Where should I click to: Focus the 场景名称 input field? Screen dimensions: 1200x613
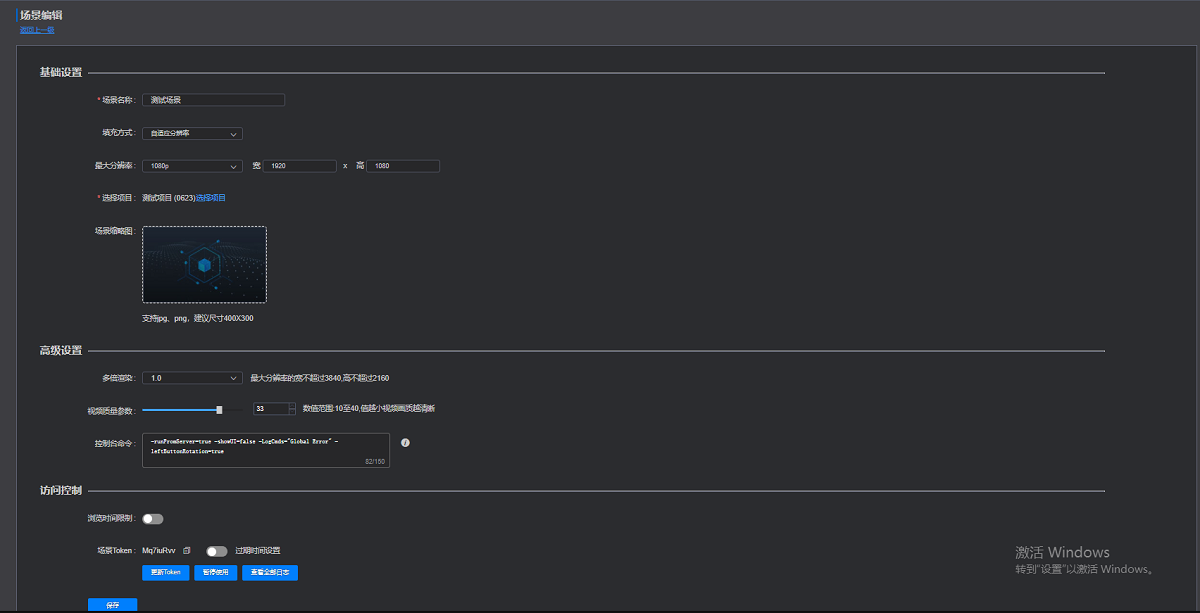pyautogui.click(x=213, y=100)
